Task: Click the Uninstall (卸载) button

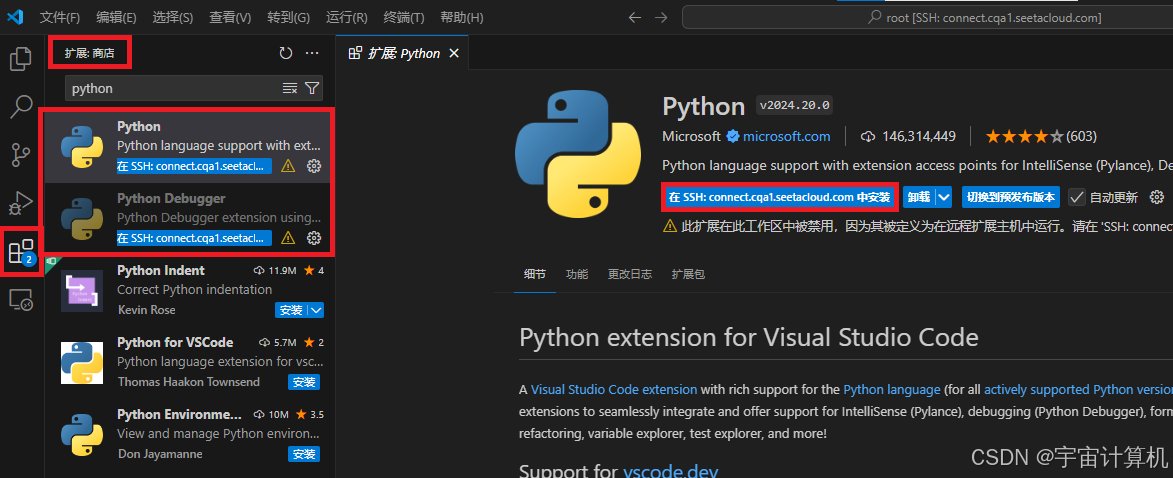Action: [919, 197]
